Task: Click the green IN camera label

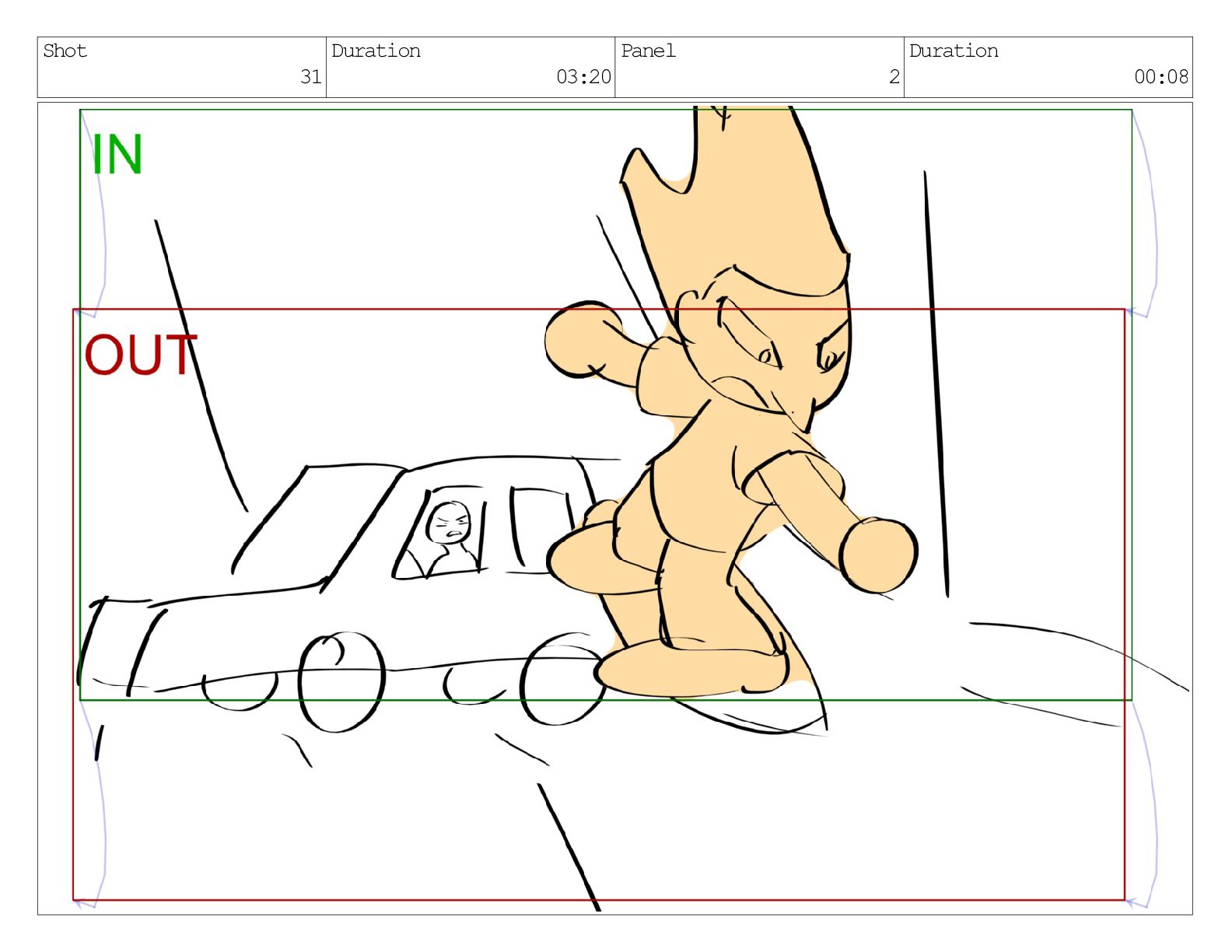Action: pos(117,154)
